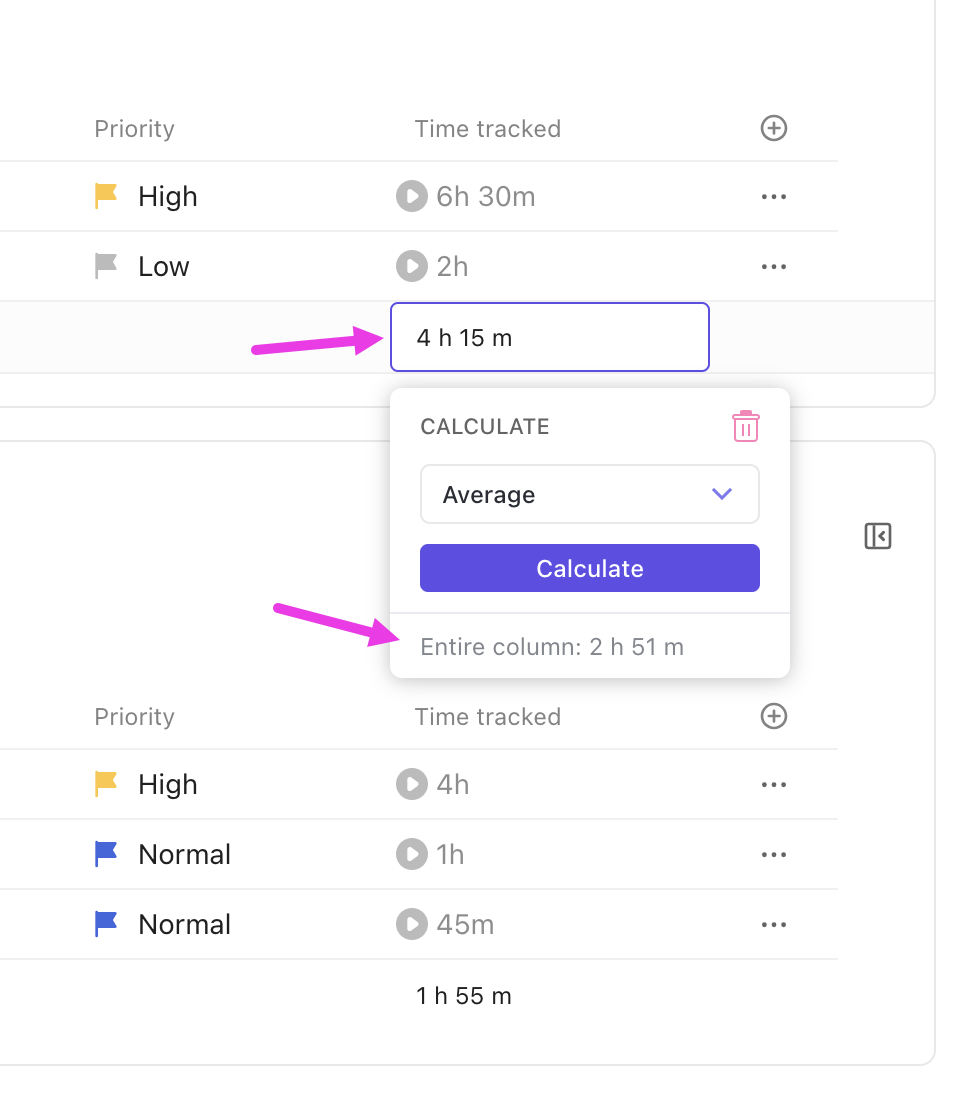Add a column using lower plus icon
The height and width of the screenshot is (1106, 956).
point(774,716)
